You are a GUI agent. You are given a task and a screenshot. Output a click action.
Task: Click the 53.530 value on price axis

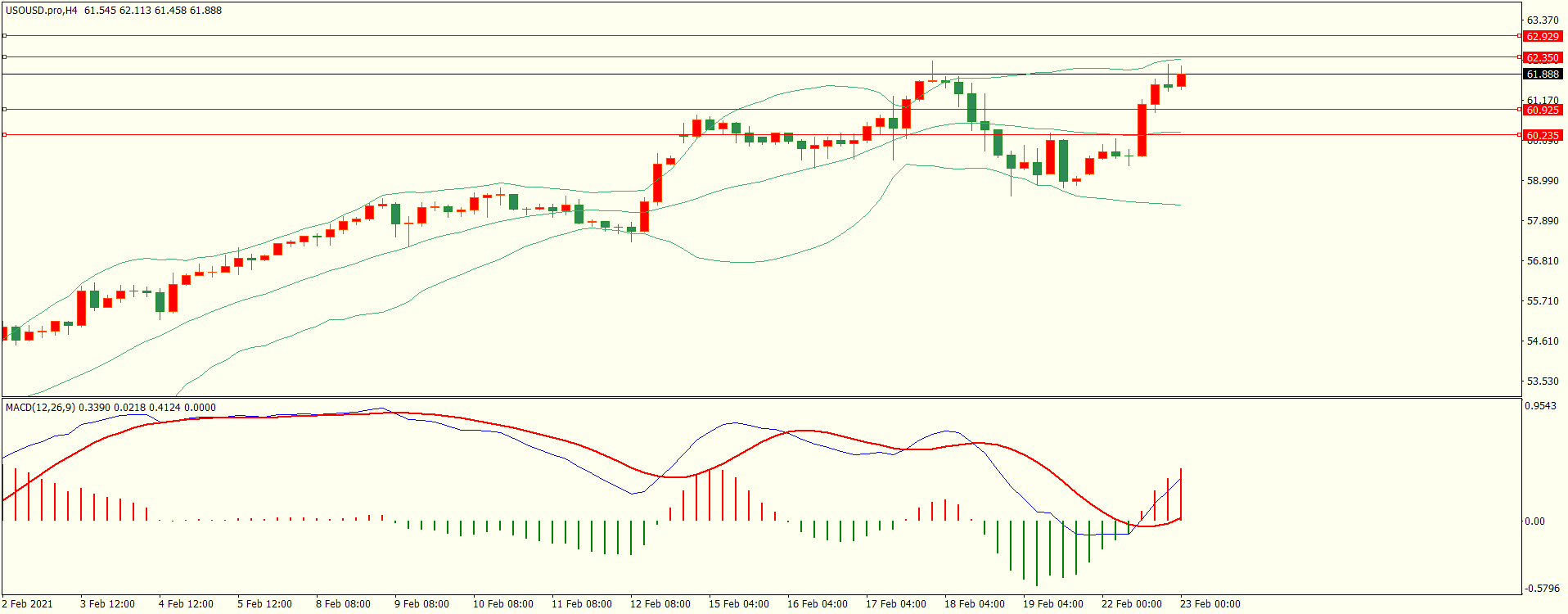tap(1542, 381)
